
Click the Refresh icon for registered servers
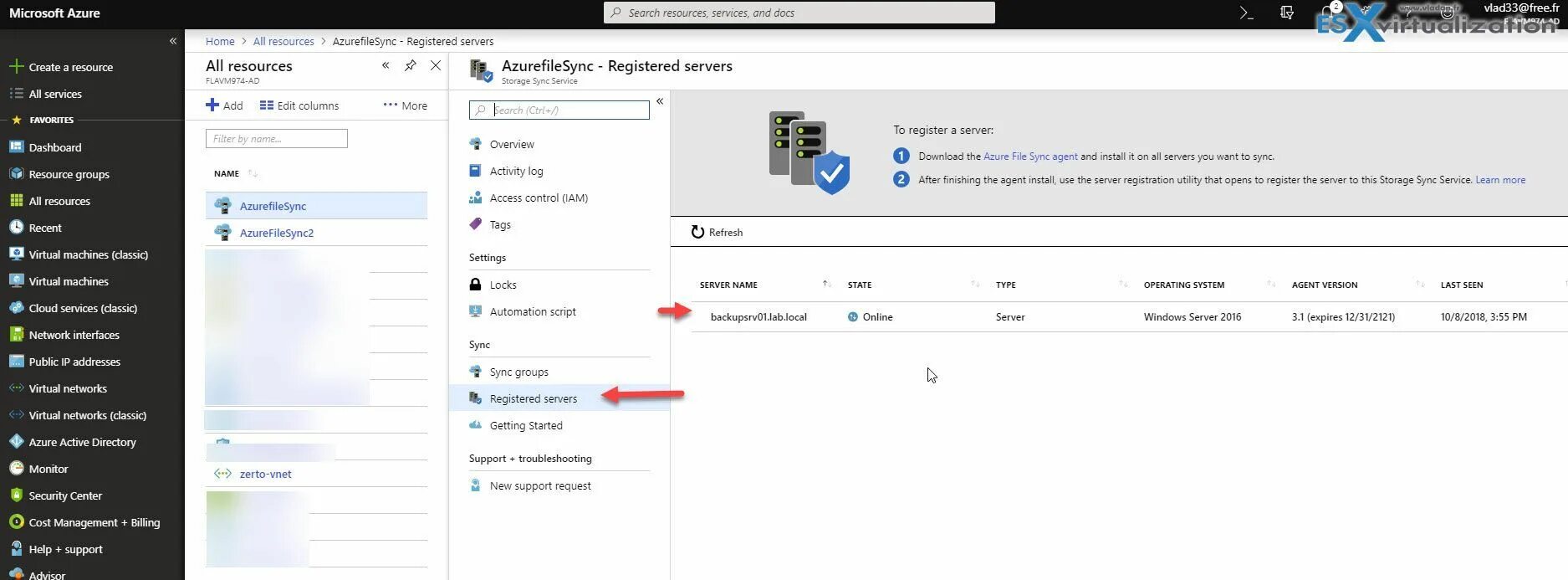(x=697, y=232)
